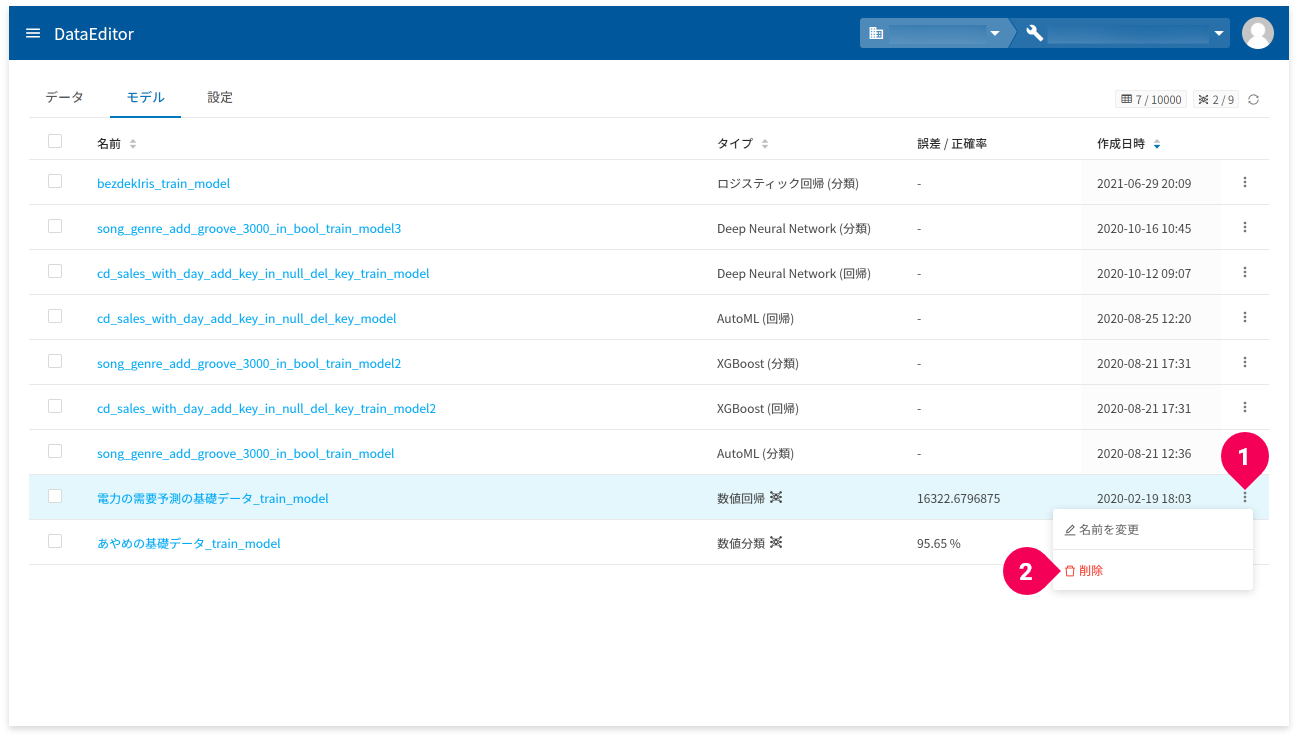The height and width of the screenshot is (738, 1298).
Task: Check the box for song_genre_add_groove_3000_in_bool_train_model3
Action: (55, 226)
